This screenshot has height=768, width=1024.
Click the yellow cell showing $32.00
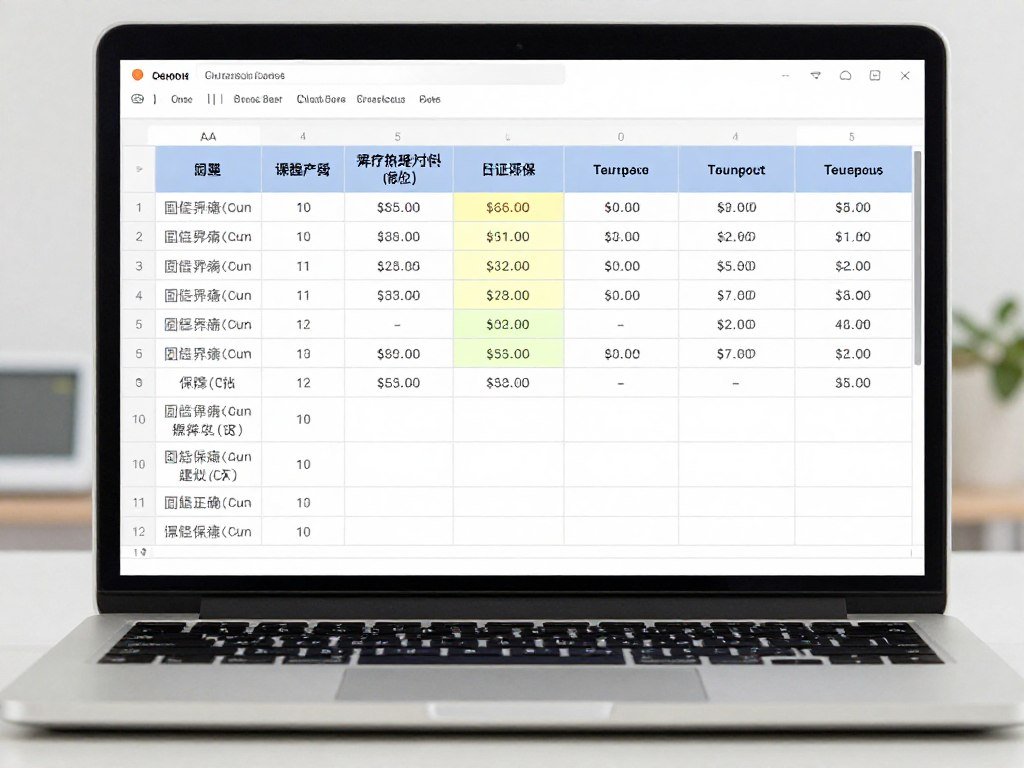click(x=508, y=266)
